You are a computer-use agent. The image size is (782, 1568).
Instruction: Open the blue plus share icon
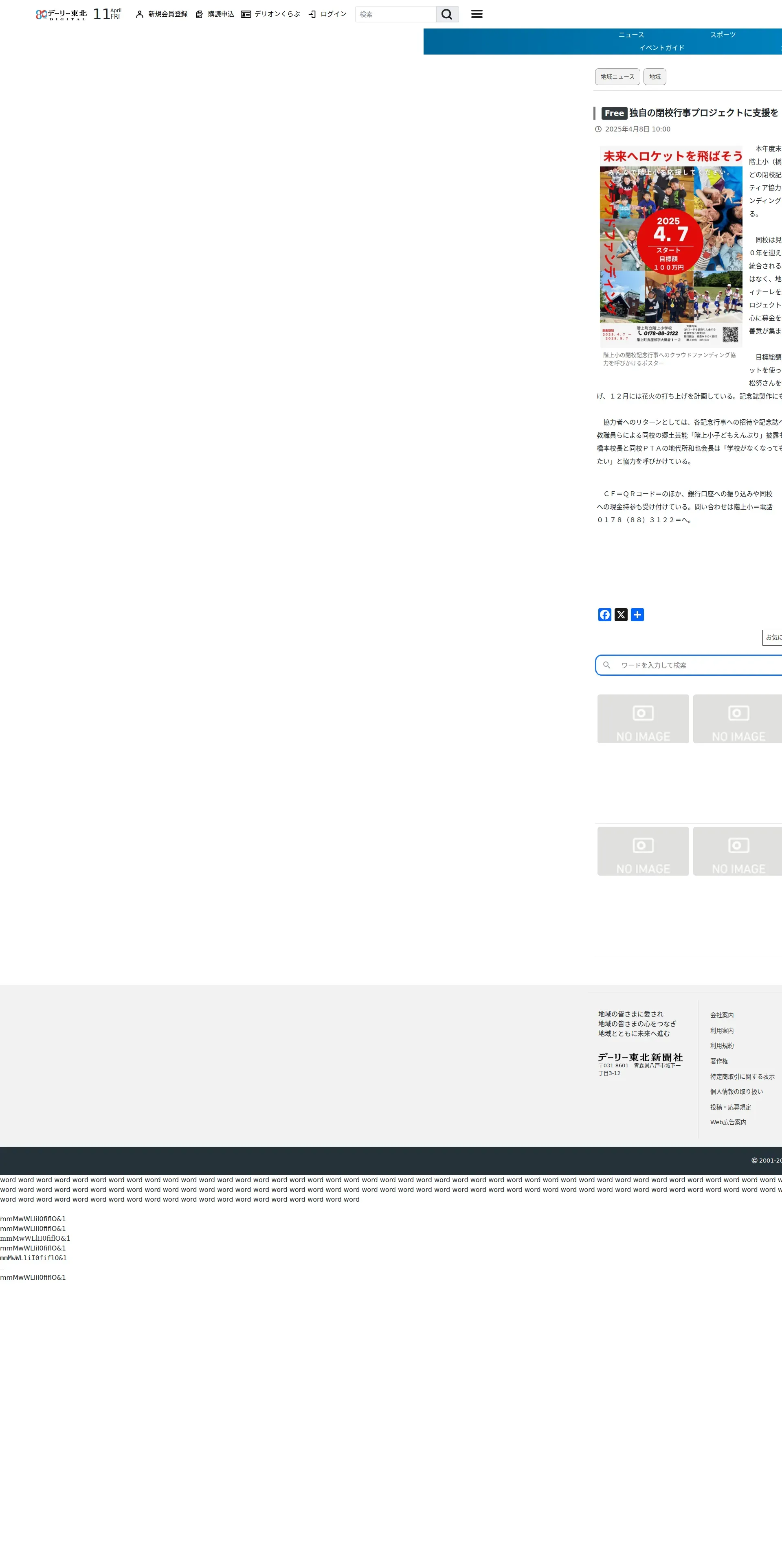[637, 615]
